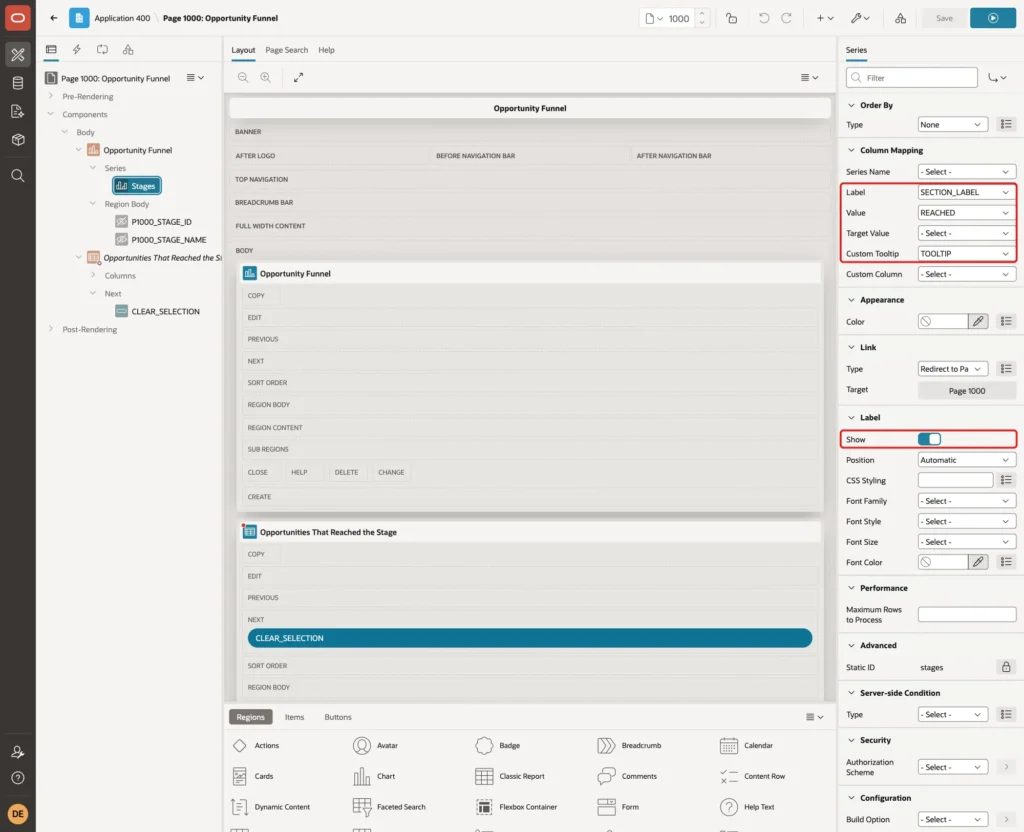
Task: Toggle the Label Show switch
Action: 929,440
